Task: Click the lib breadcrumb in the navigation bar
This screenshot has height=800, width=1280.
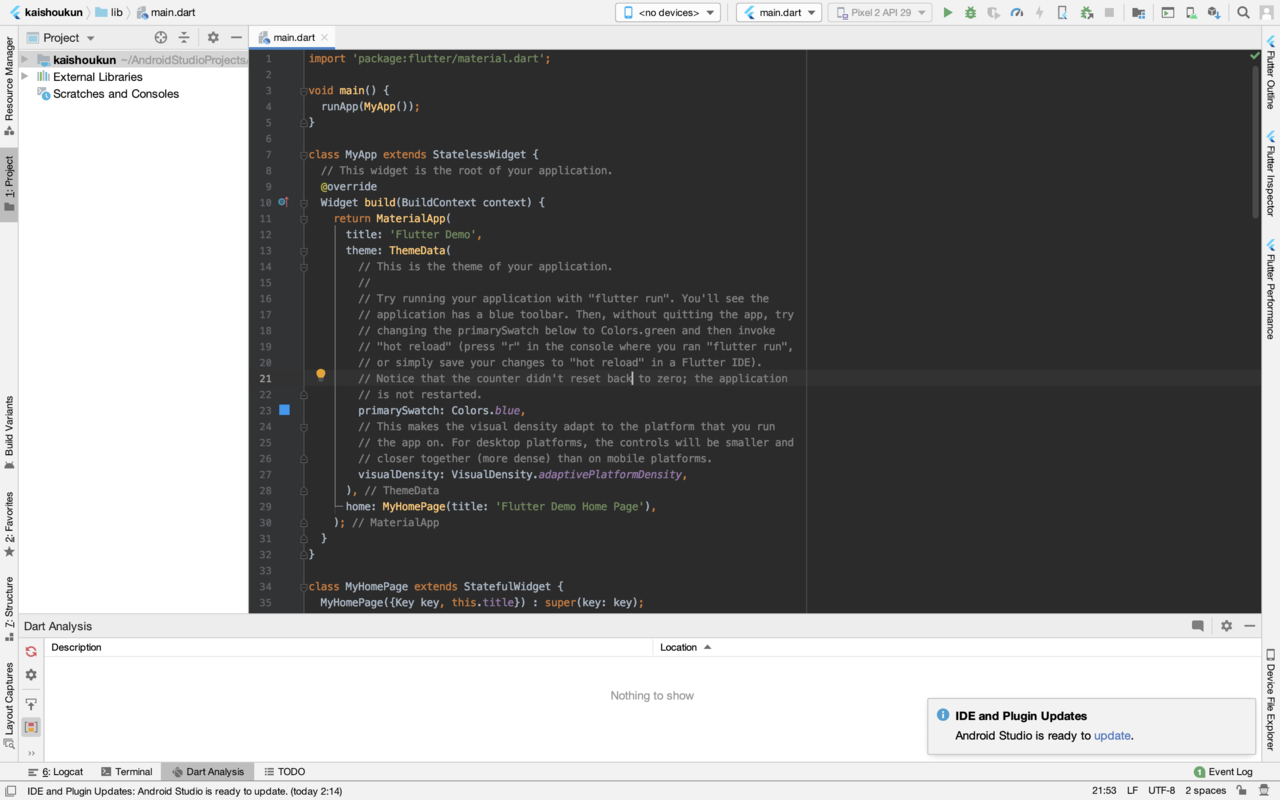Action: [x=108, y=12]
